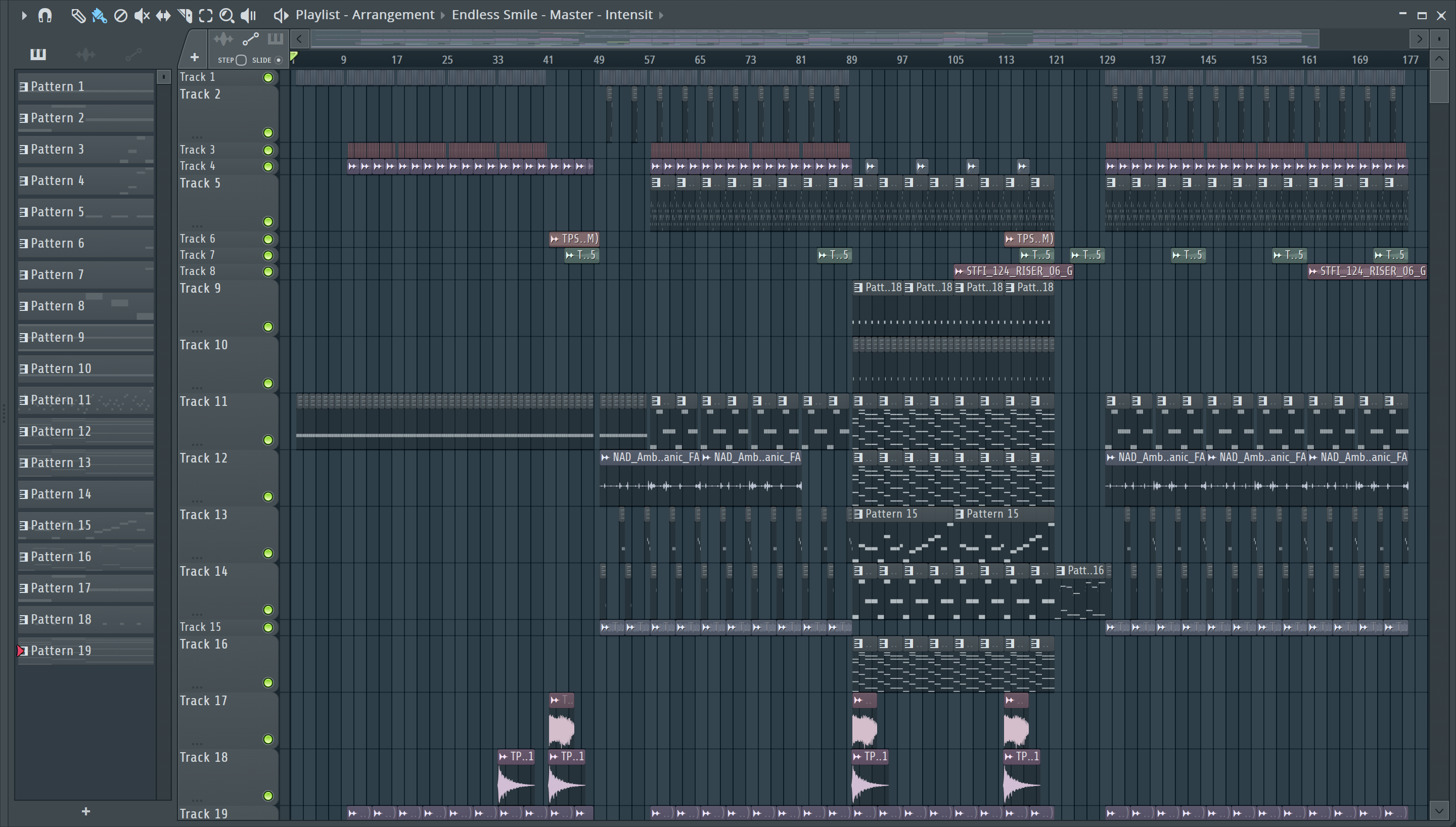Select the Slip tool
Screen dimensions: 1456x827
pos(163,15)
